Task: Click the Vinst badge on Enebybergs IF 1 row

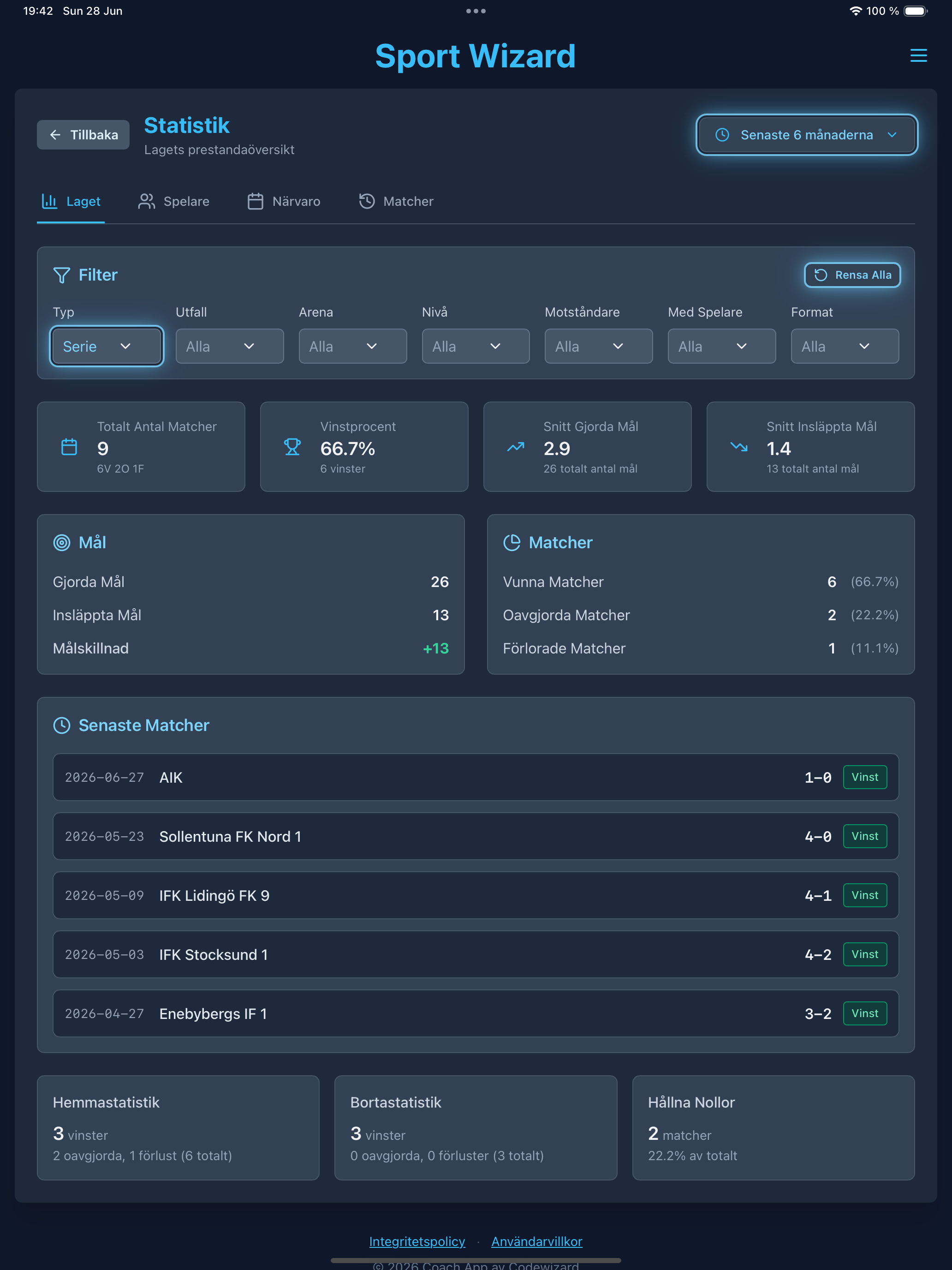Action: point(865,1013)
